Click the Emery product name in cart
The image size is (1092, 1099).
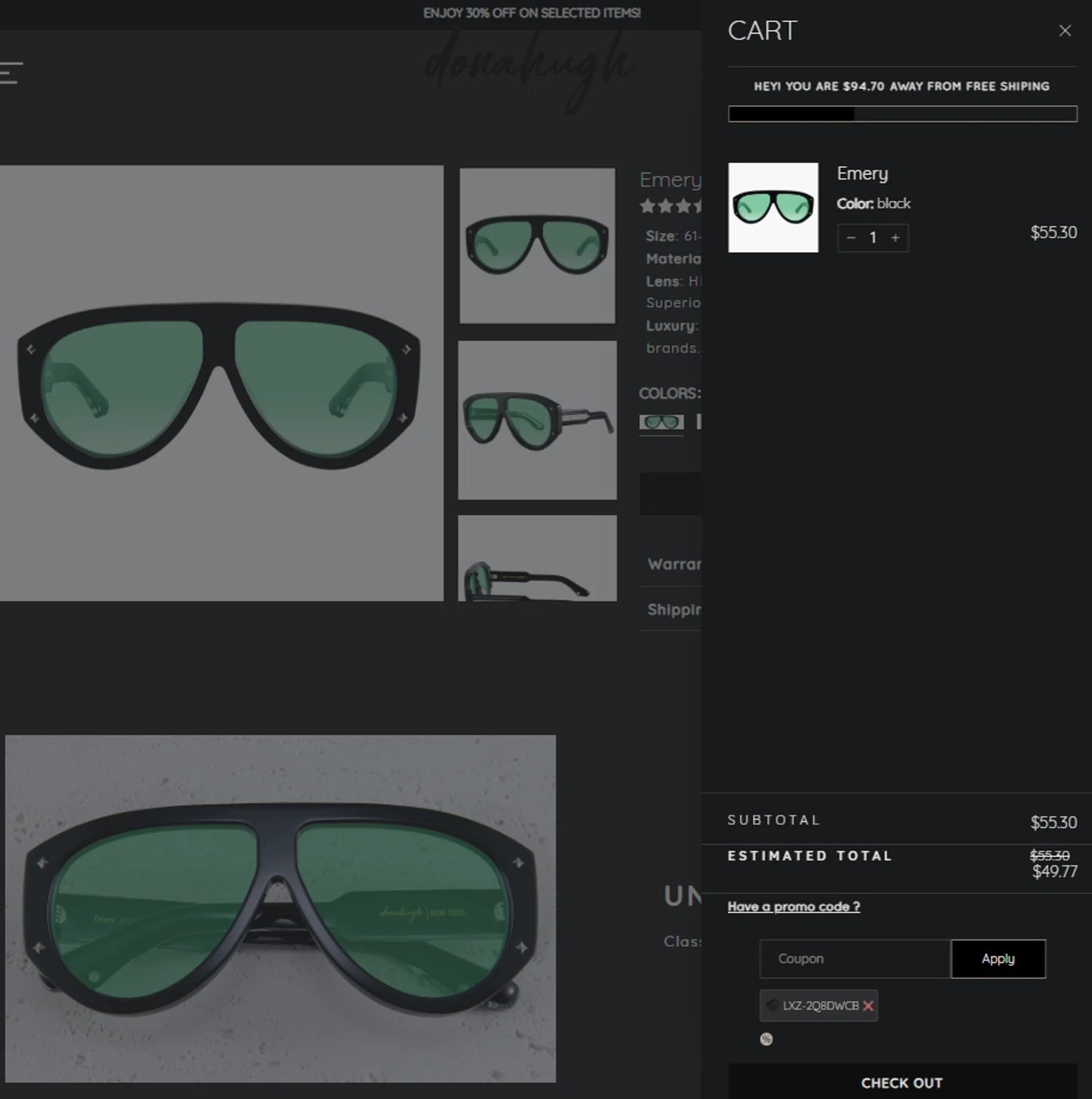coord(863,174)
